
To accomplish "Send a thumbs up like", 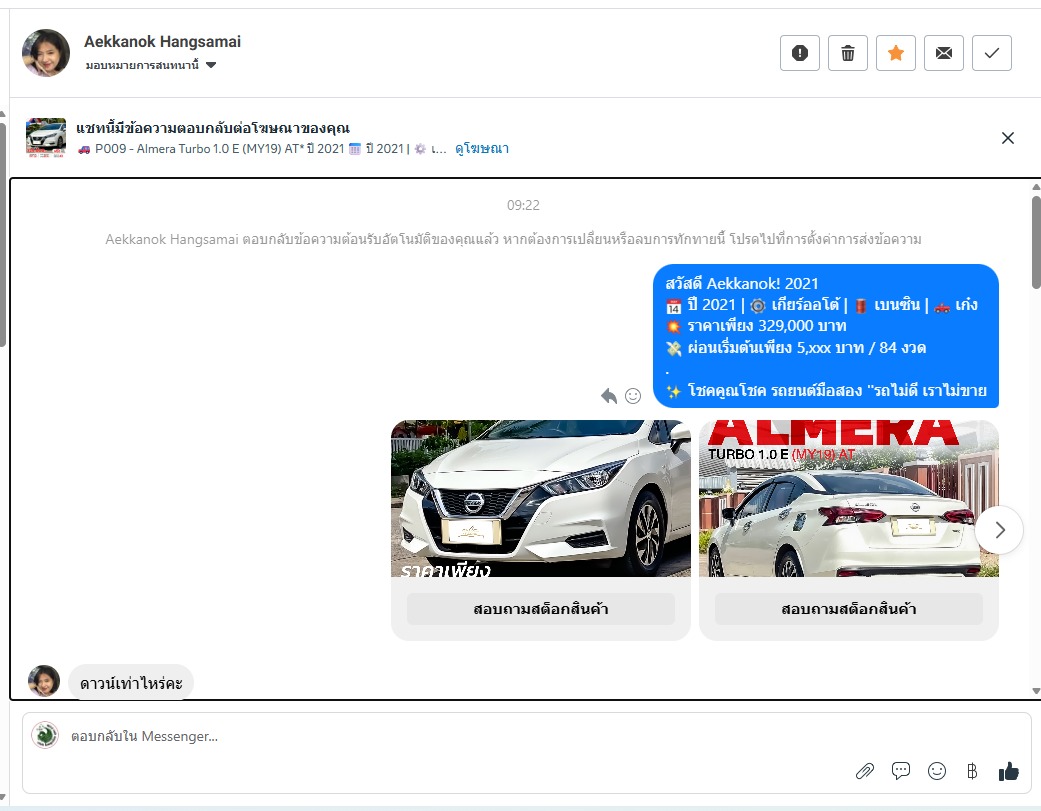I will [1008, 771].
